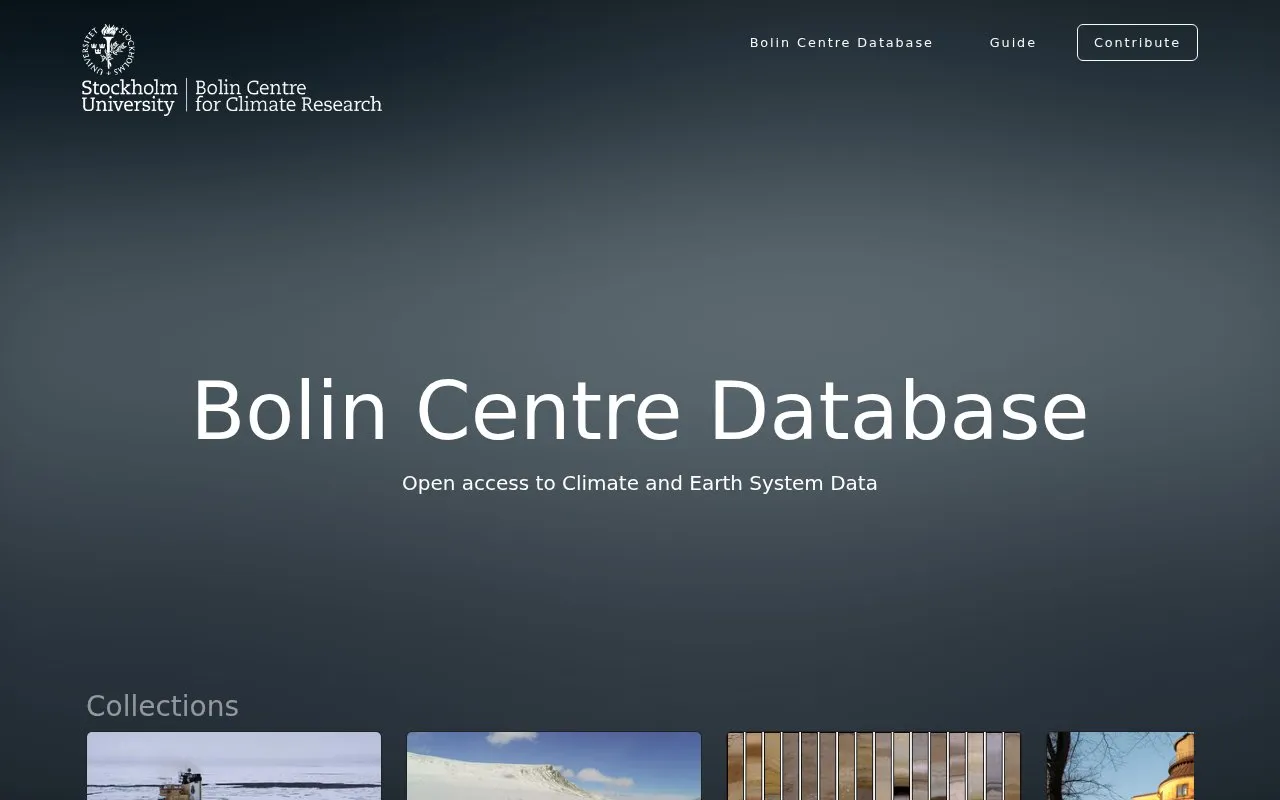The image size is (1280, 800).
Task: Click the "Open access to Climate and Earth System Data" subtitle
Action: 640,483
